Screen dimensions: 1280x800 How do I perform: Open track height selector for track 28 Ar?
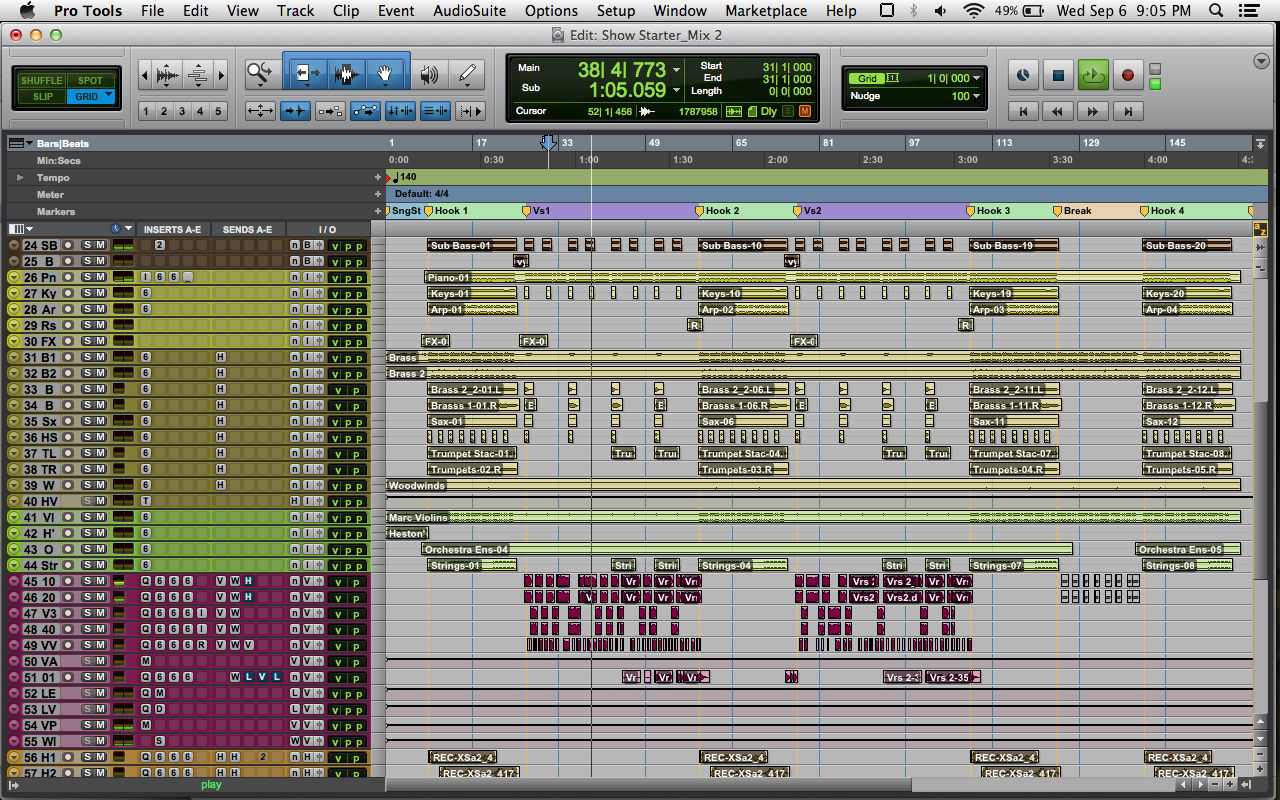point(13,309)
